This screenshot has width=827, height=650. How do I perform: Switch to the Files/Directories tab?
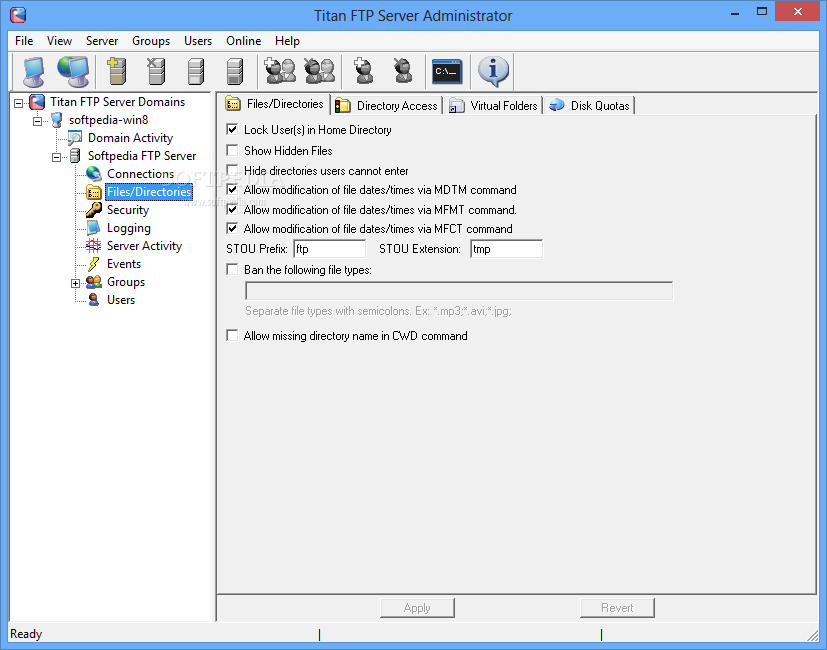coord(275,104)
